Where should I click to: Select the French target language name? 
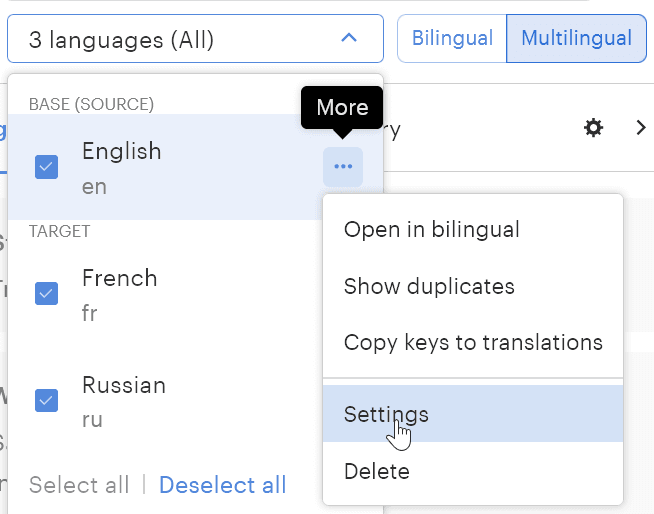coord(119,278)
